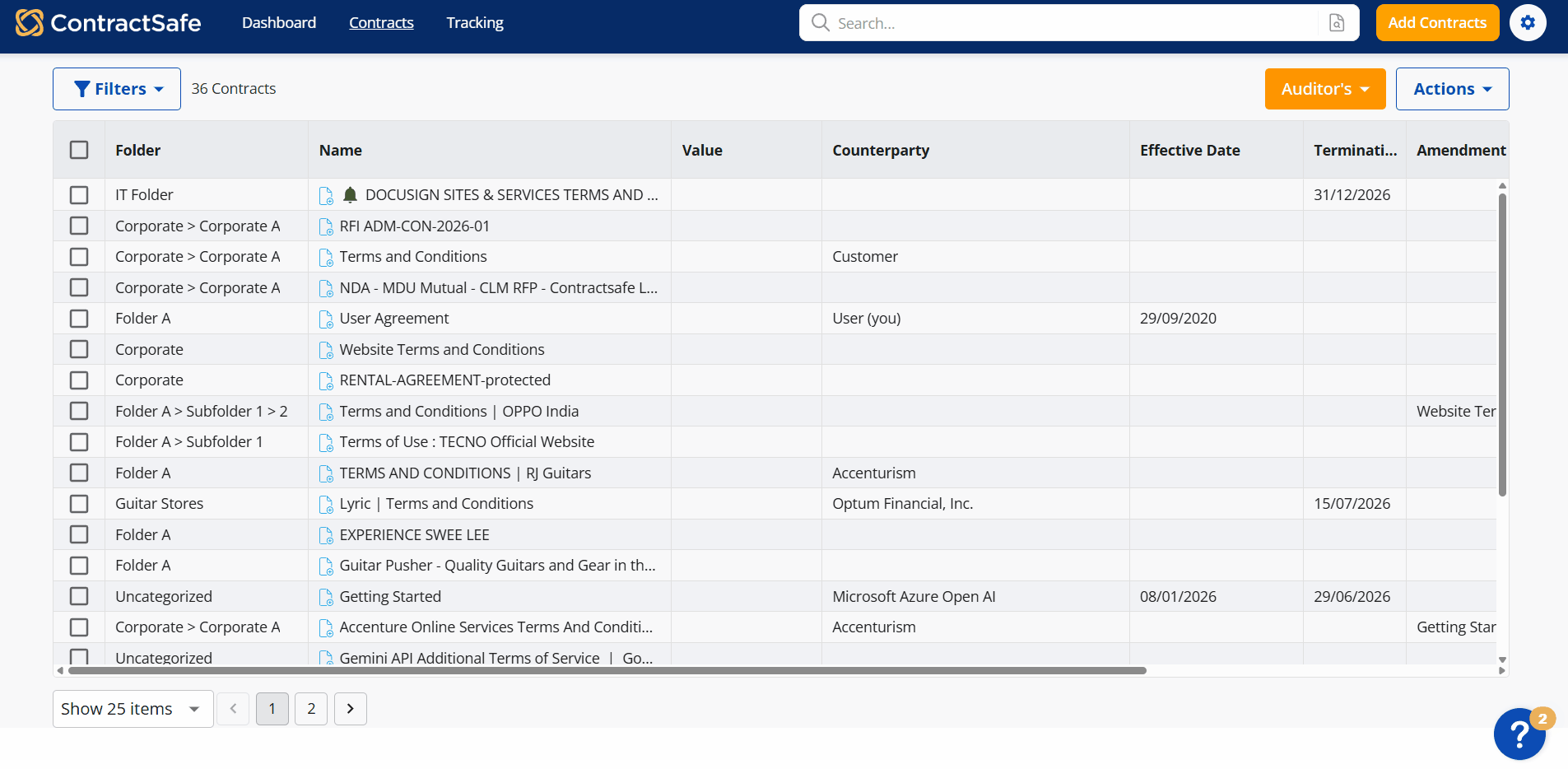Click document icon for NDA - MDU Mutual
Viewport: 1568px width, 769px height.
pyautogui.click(x=326, y=288)
